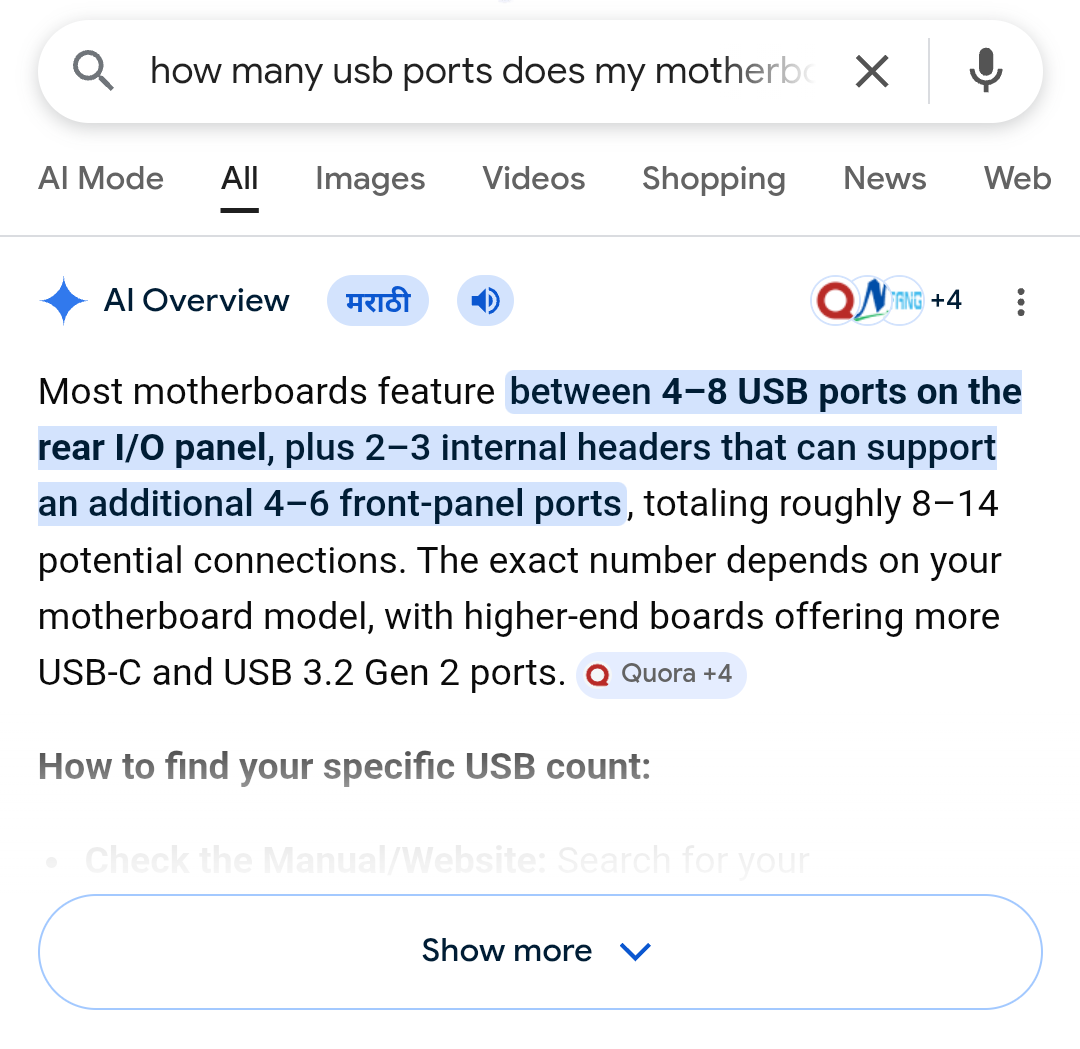Click the magnifying glass search icon
This screenshot has height=1049, width=1080.
point(93,70)
